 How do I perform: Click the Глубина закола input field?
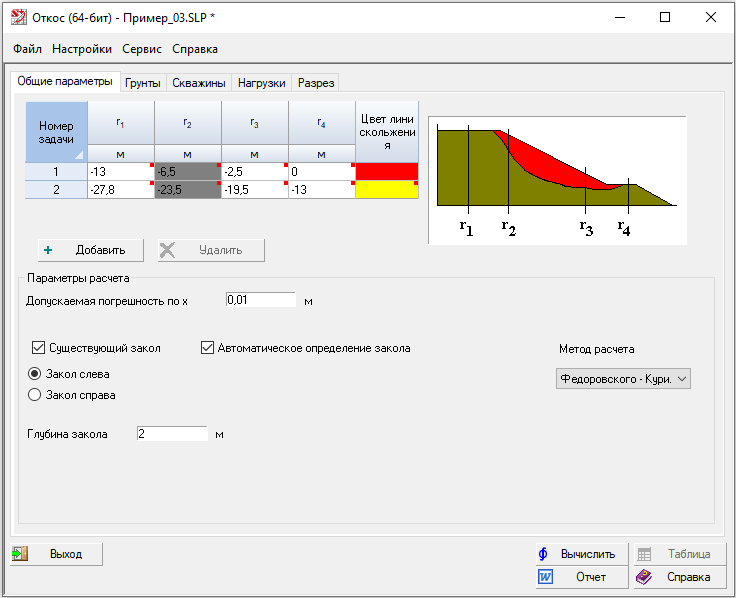pos(171,434)
